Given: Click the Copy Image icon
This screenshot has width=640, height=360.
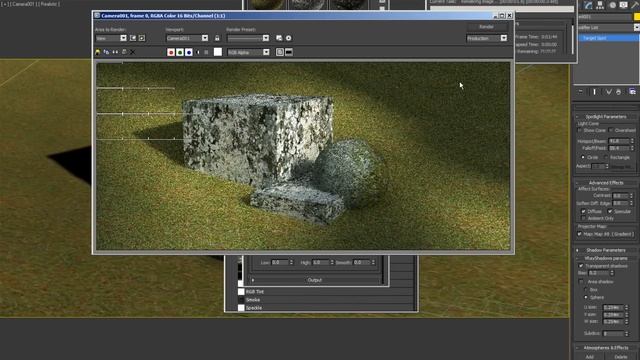Looking at the screenshot, I should click(x=106, y=52).
